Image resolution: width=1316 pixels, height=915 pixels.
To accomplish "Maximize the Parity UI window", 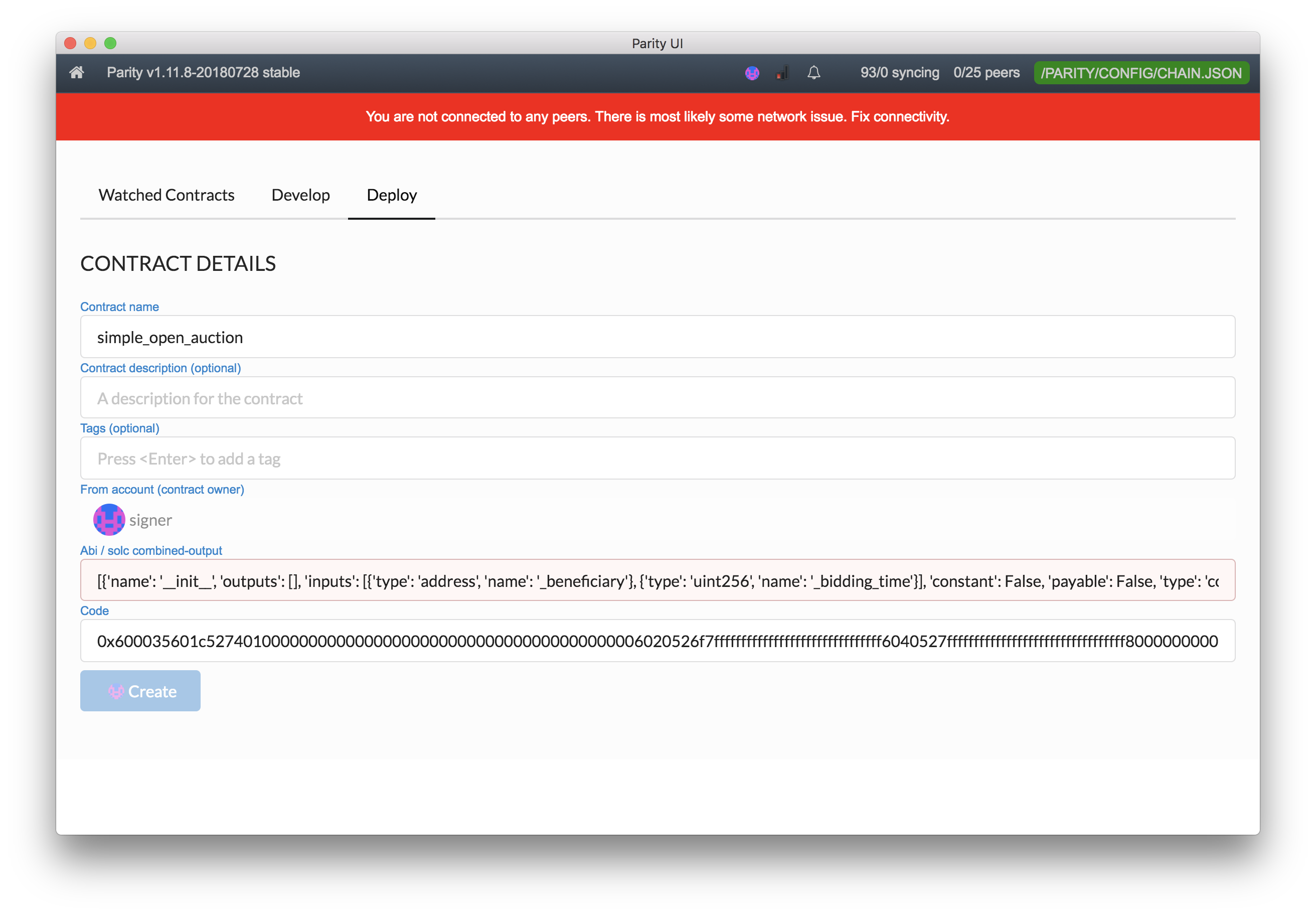I will tap(111, 43).
